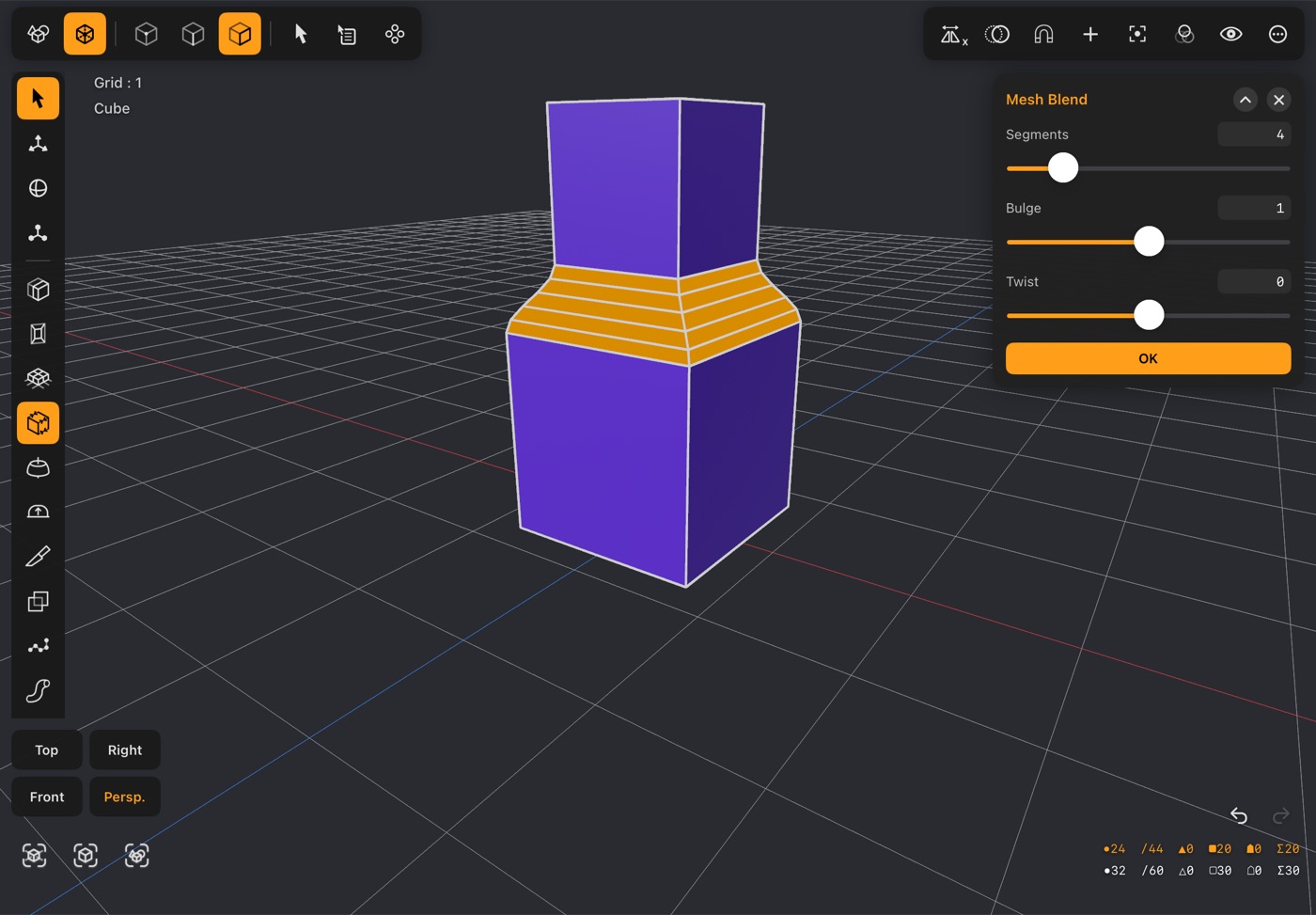Switch to Right view
This screenshot has height=915, width=1316.
[125, 750]
